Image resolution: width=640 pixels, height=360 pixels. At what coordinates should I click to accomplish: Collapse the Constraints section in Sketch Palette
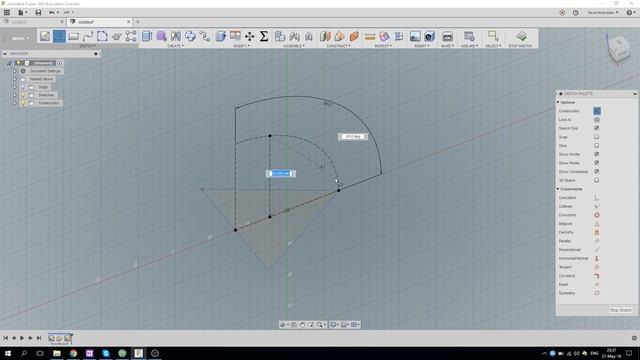tap(558, 189)
